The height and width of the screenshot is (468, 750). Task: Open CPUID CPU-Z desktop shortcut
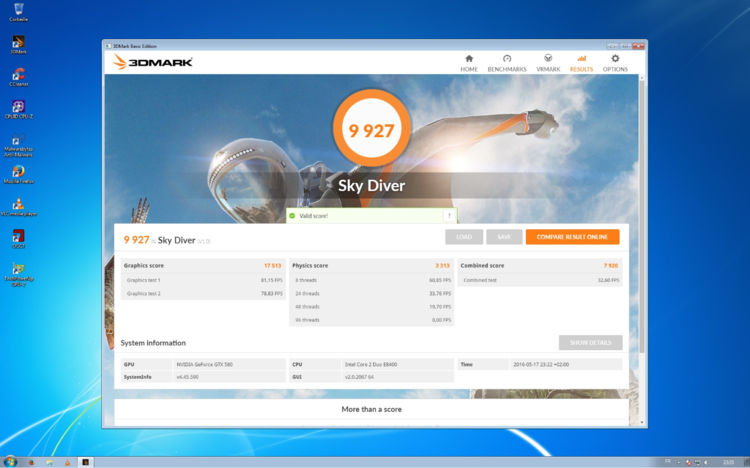[19, 110]
